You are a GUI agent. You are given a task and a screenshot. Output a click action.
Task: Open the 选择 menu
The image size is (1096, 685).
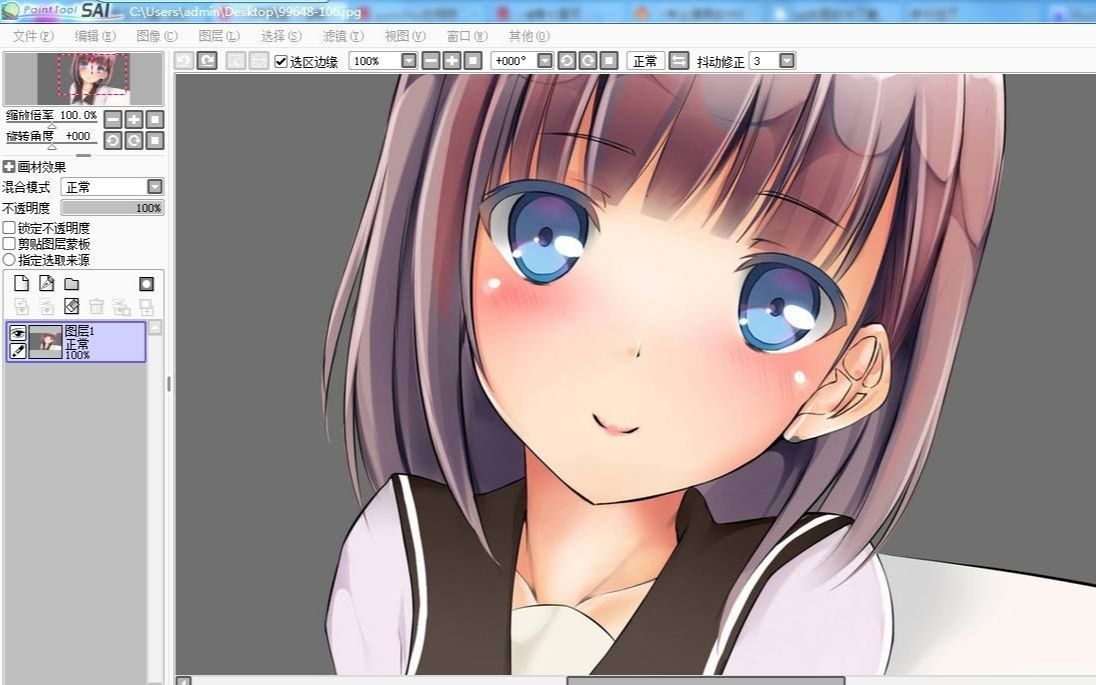(x=281, y=36)
